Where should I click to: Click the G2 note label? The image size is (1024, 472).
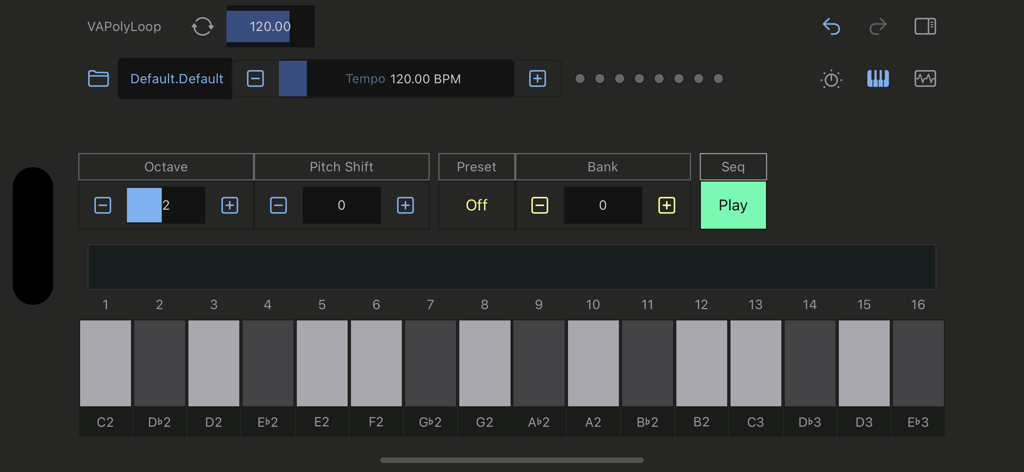point(485,422)
